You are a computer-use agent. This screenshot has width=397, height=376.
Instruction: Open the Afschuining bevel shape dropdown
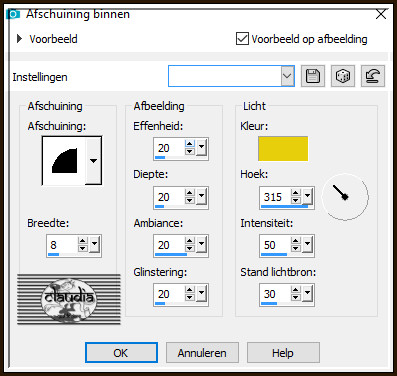[x=93, y=161]
